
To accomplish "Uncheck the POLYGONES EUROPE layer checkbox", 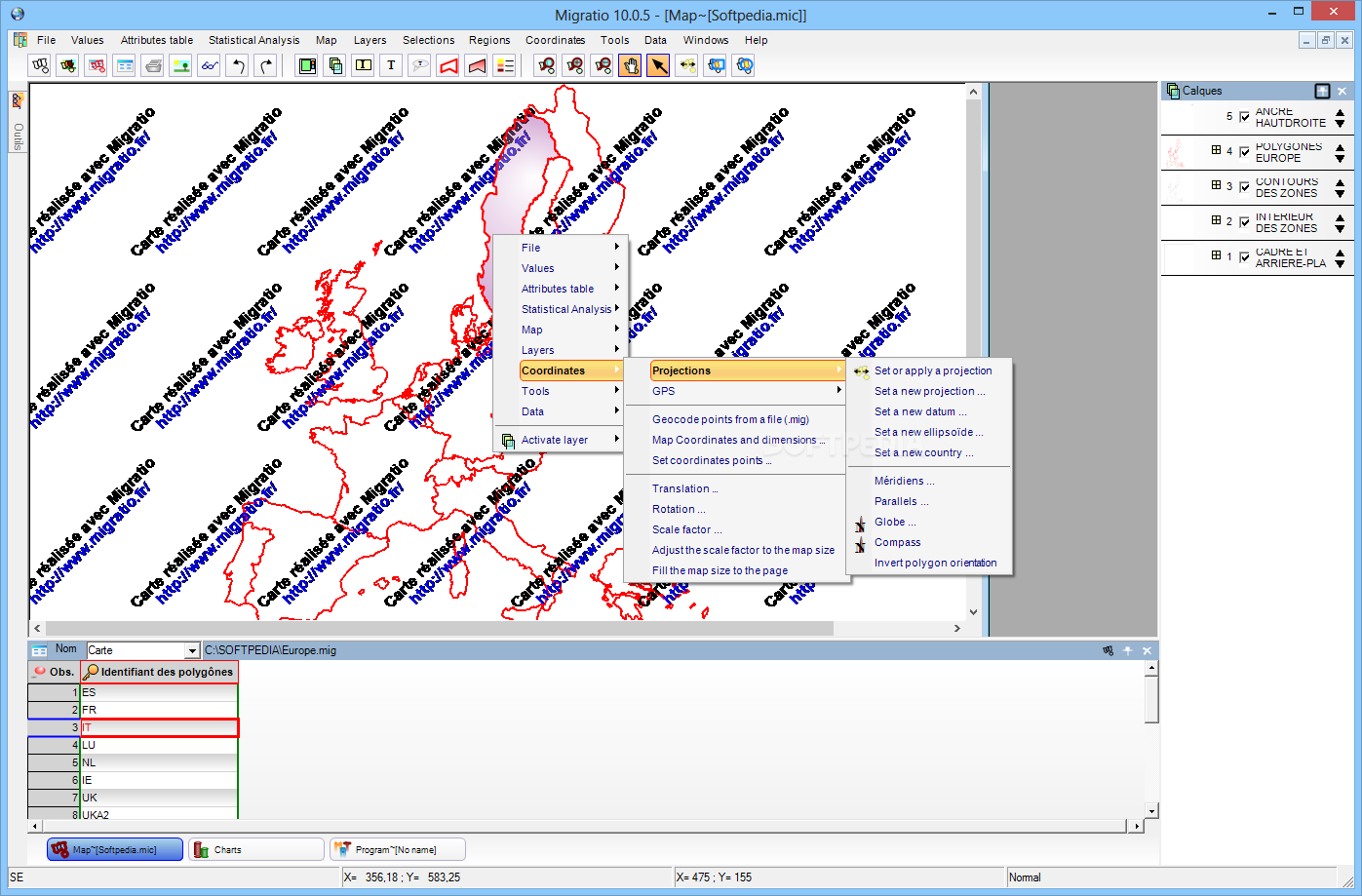I will point(1244,152).
